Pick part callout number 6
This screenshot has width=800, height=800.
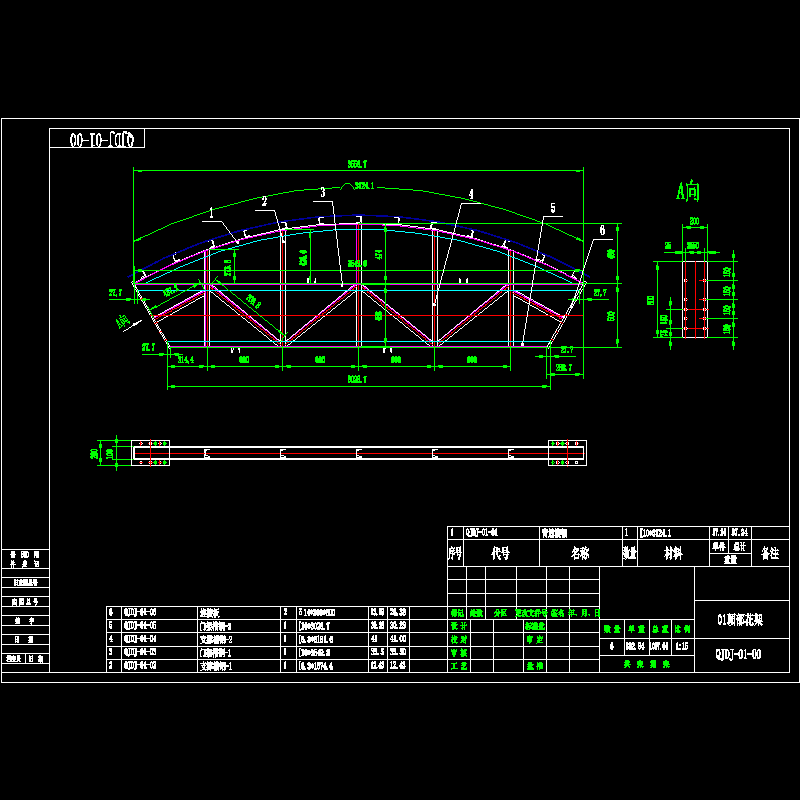[x=602, y=229]
